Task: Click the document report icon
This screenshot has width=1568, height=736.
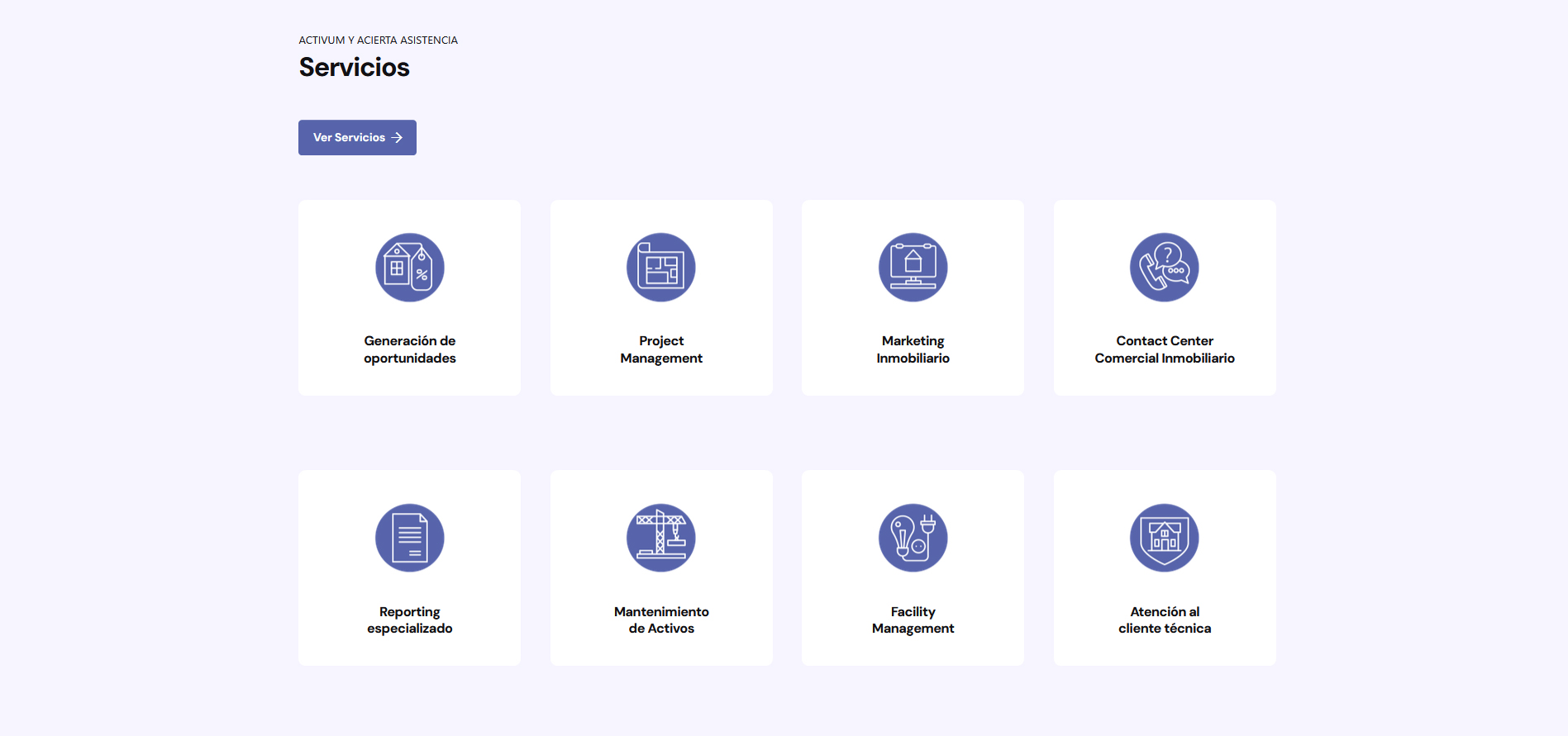Action: [409, 538]
